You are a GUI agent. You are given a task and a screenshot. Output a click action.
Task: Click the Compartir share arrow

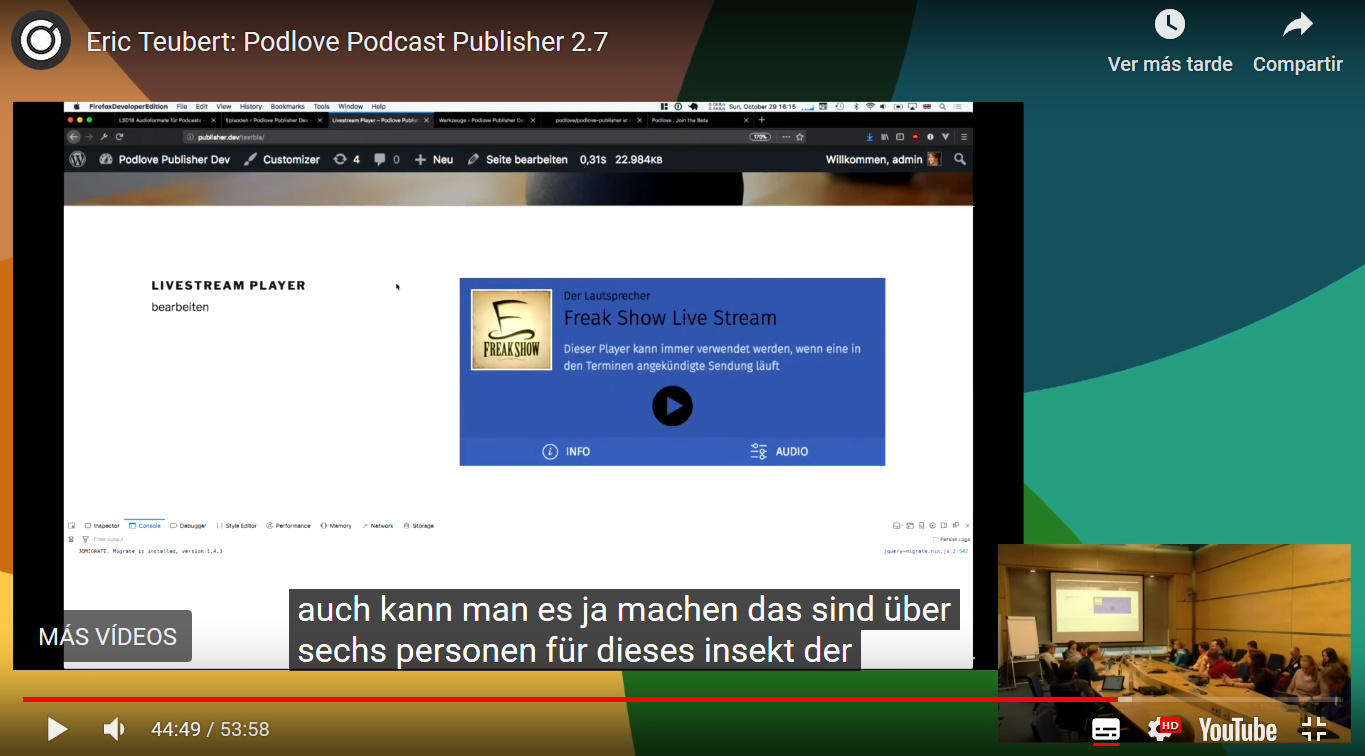pos(1297,25)
